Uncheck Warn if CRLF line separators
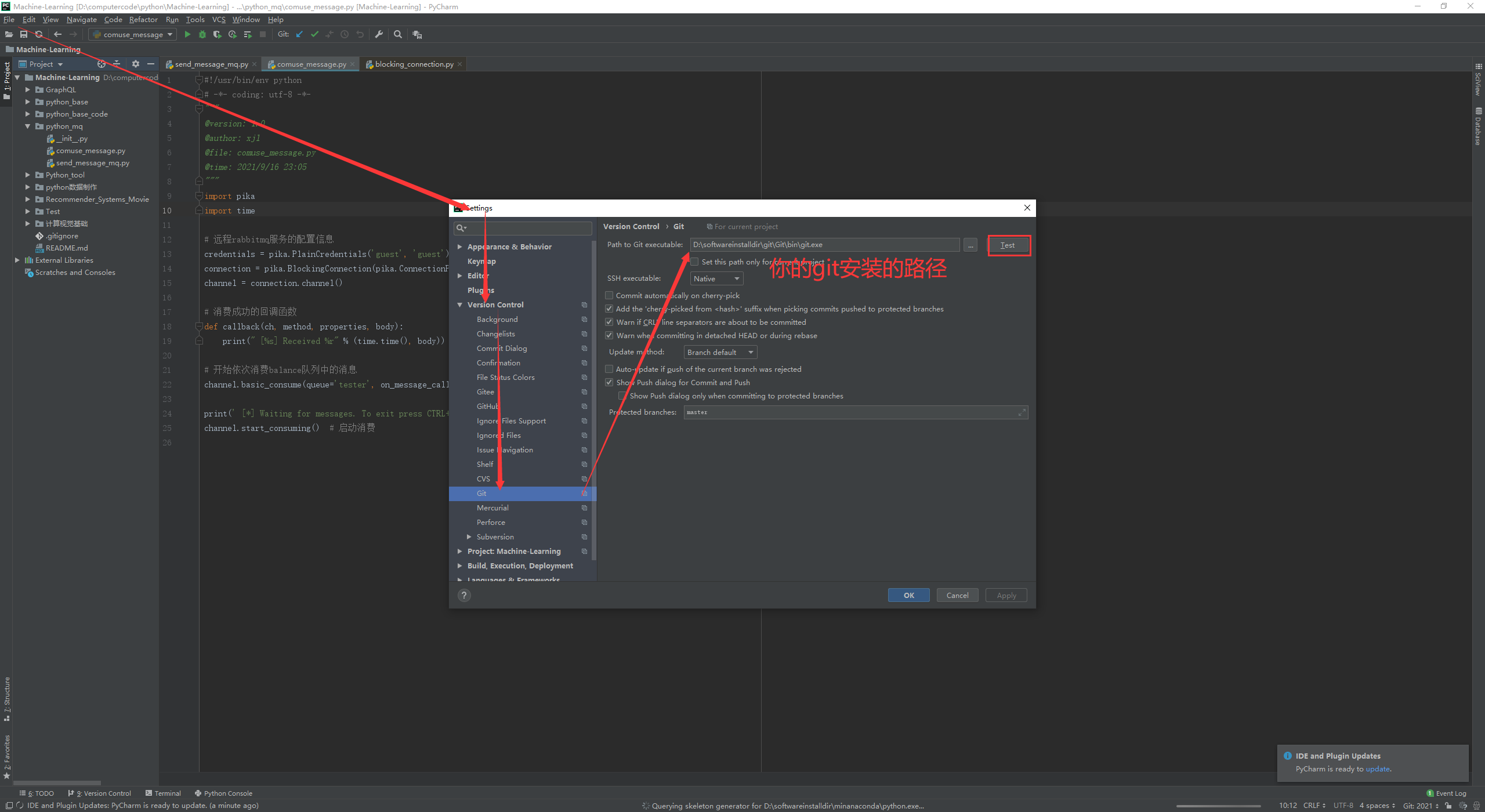The width and height of the screenshot is (1485, 812). tap(609, 322)
